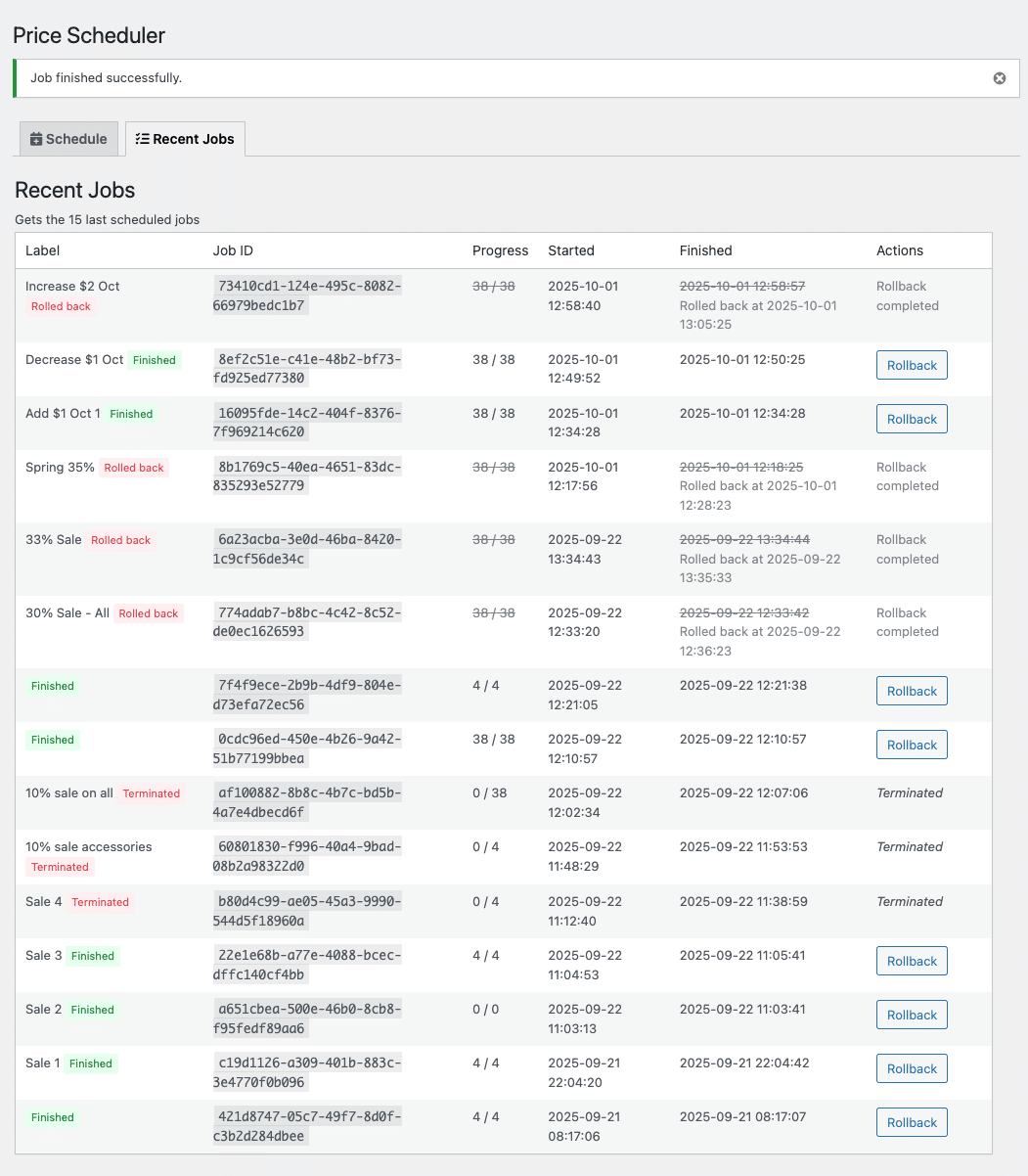1028x1176 pixels.
Task: Click the calendar icon on Schedule tab
Action: [36, 139]
